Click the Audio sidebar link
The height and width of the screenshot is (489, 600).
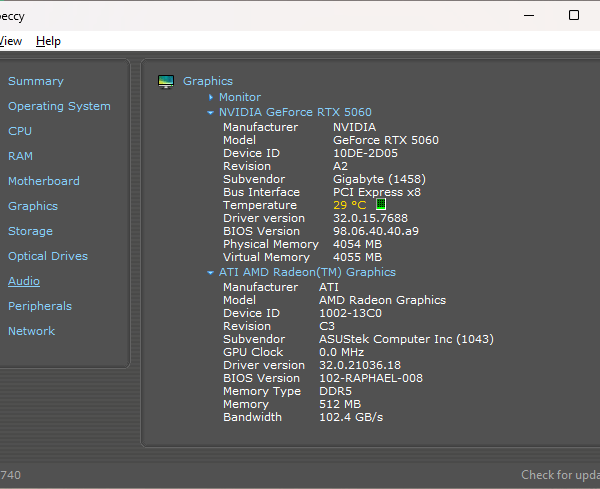pyautogui.click(x=24, y=281)
